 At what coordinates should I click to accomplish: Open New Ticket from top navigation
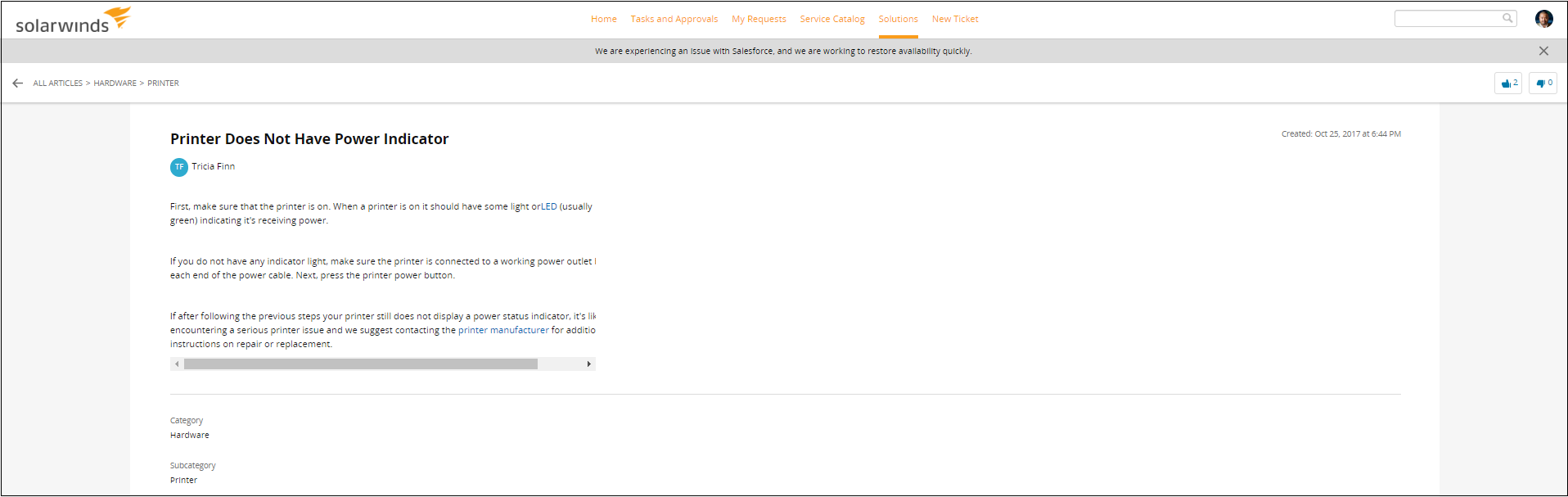click(954, 19)
